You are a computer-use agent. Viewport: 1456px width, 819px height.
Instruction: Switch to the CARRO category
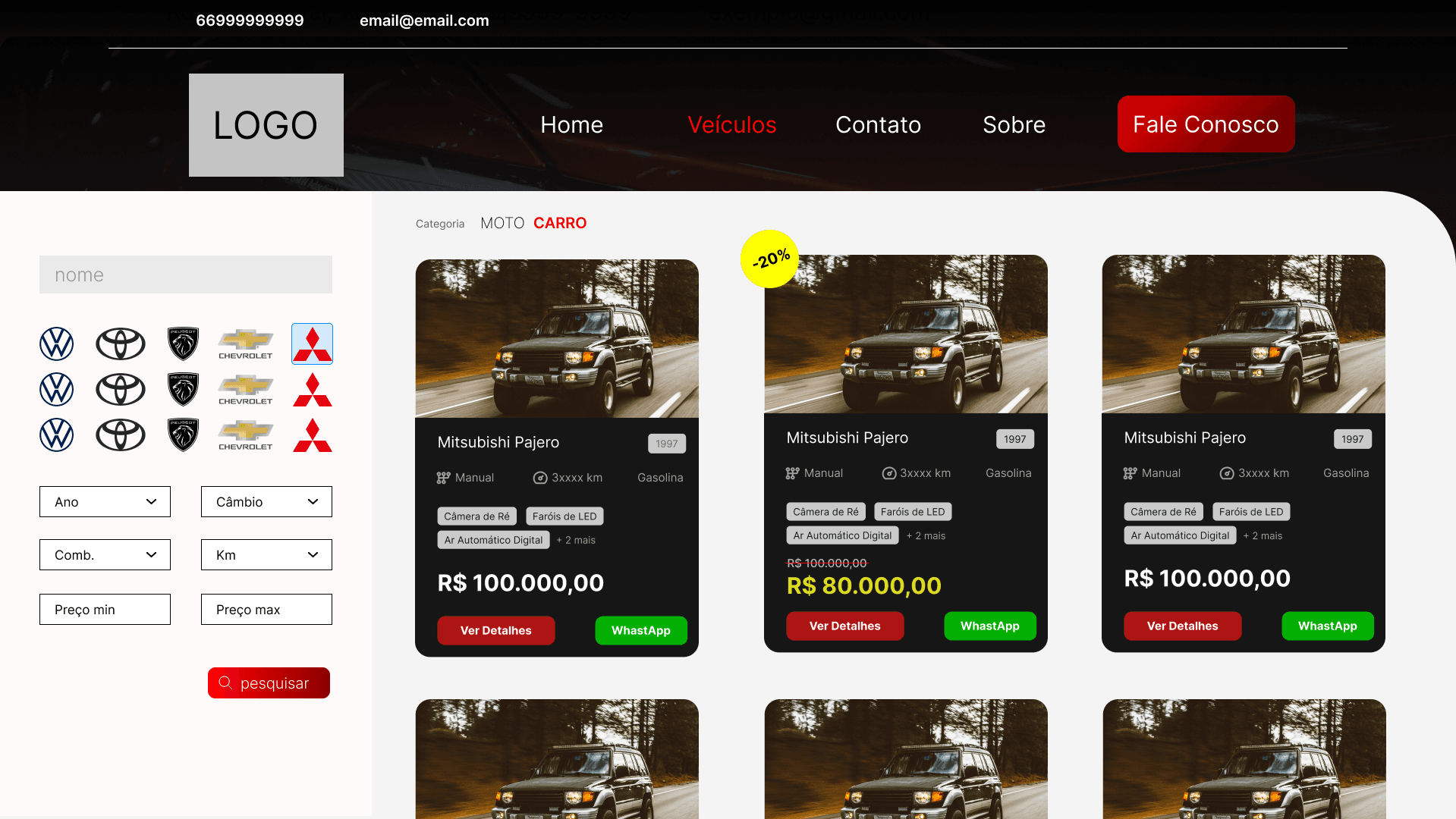pos(560,223)
